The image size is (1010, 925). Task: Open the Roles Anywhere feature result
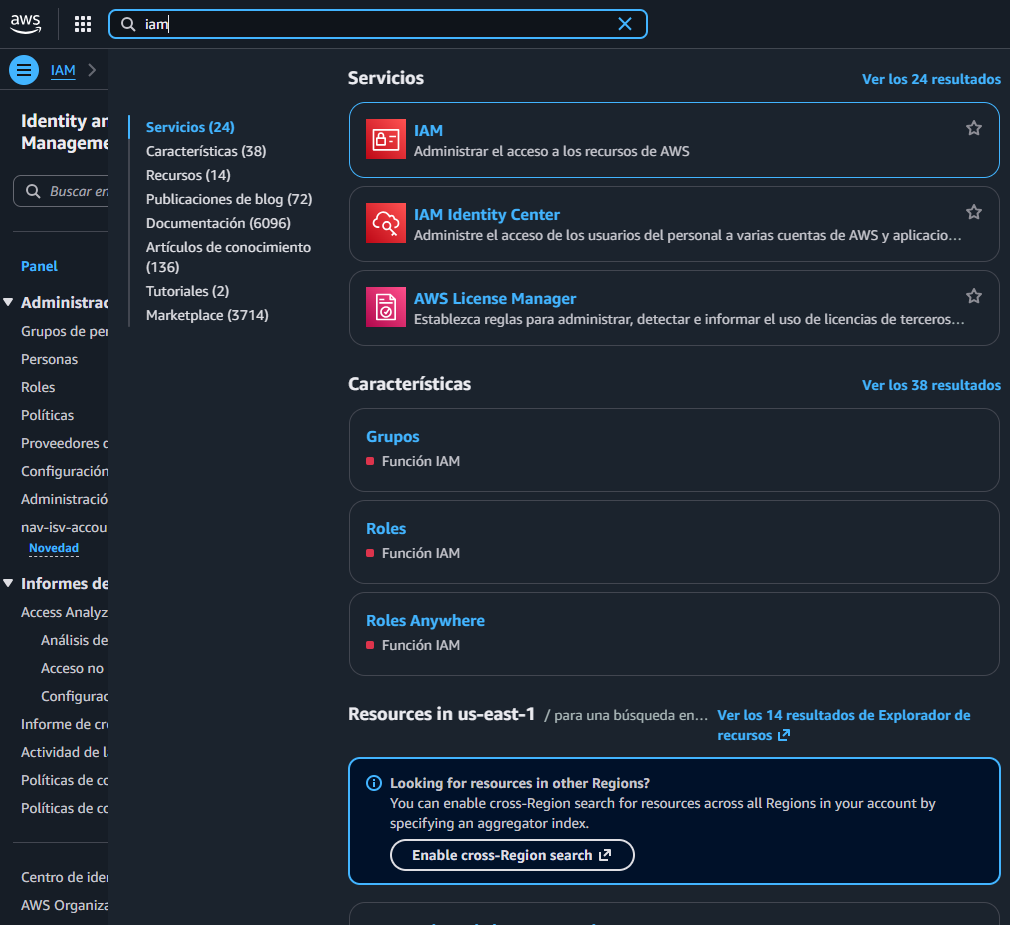[x=425, y=621]
